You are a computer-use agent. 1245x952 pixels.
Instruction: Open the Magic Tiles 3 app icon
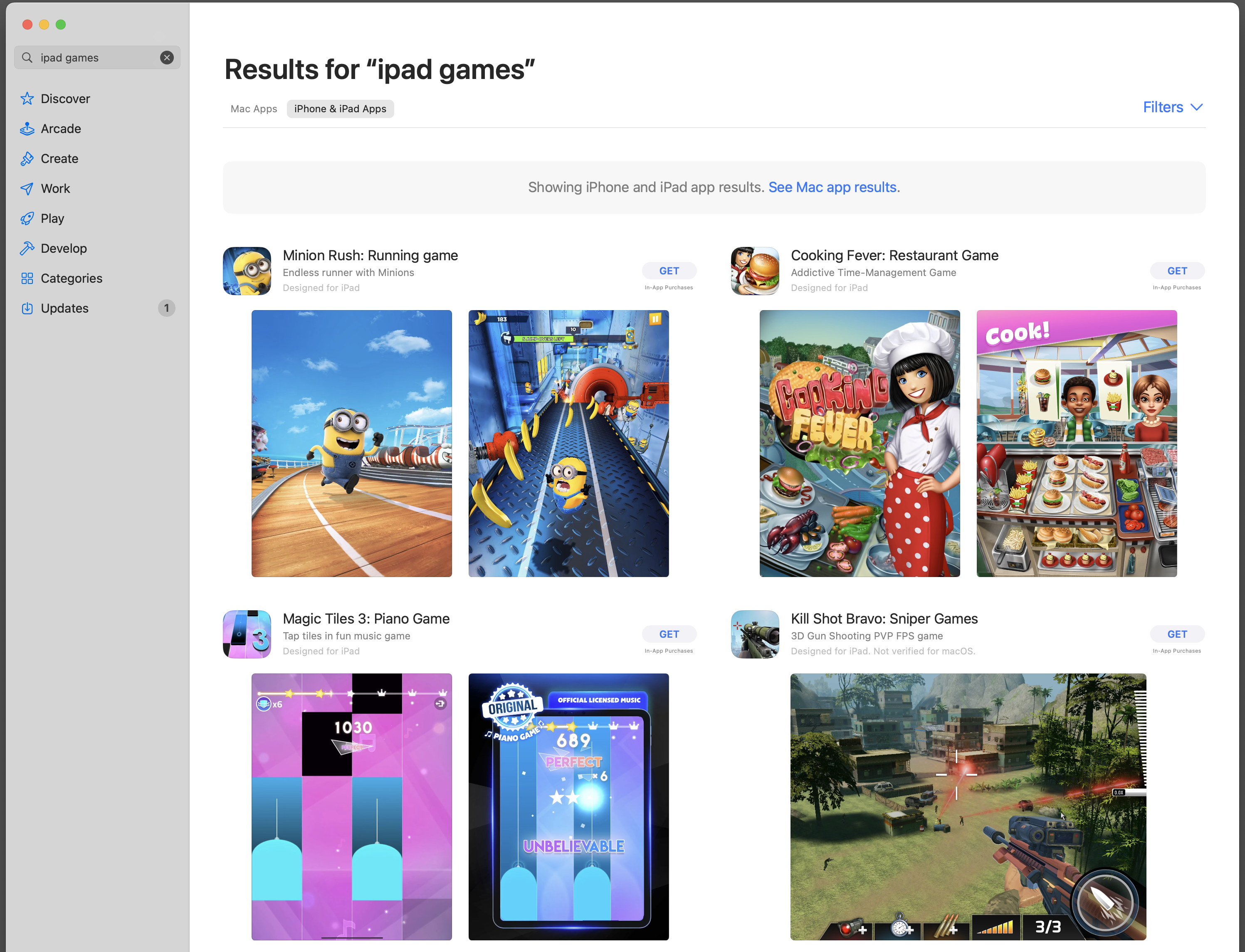click(247, 634)
